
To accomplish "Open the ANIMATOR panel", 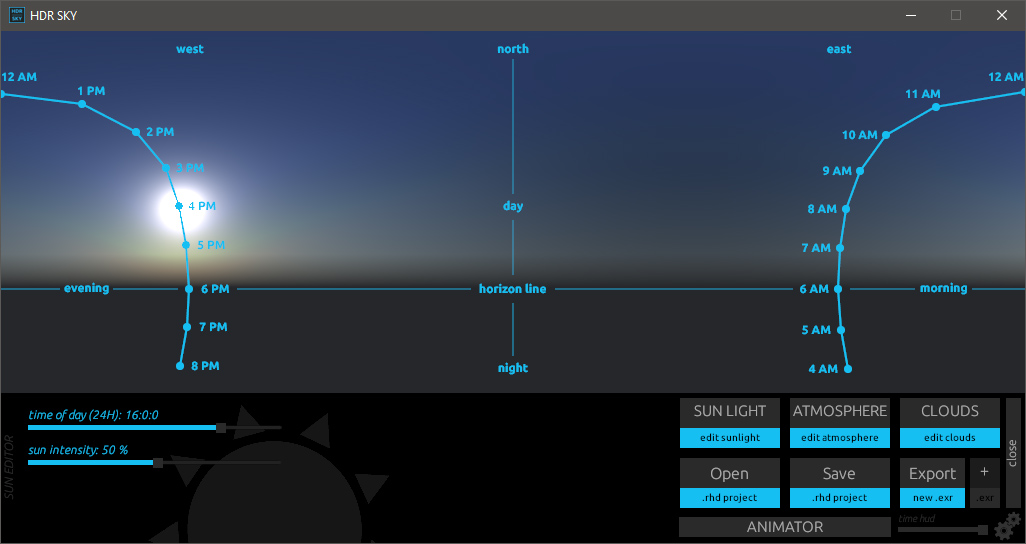I will click(x=785, y=527).
